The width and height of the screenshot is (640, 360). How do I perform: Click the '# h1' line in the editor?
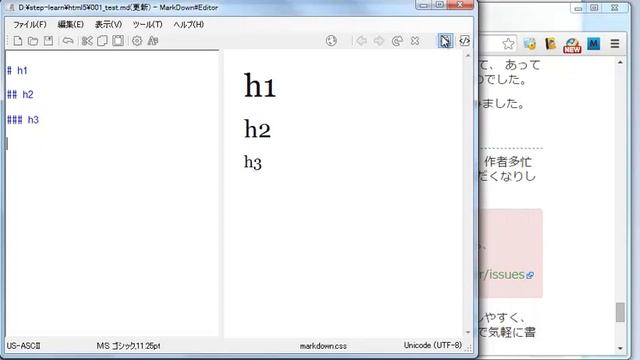coord(17,71)
